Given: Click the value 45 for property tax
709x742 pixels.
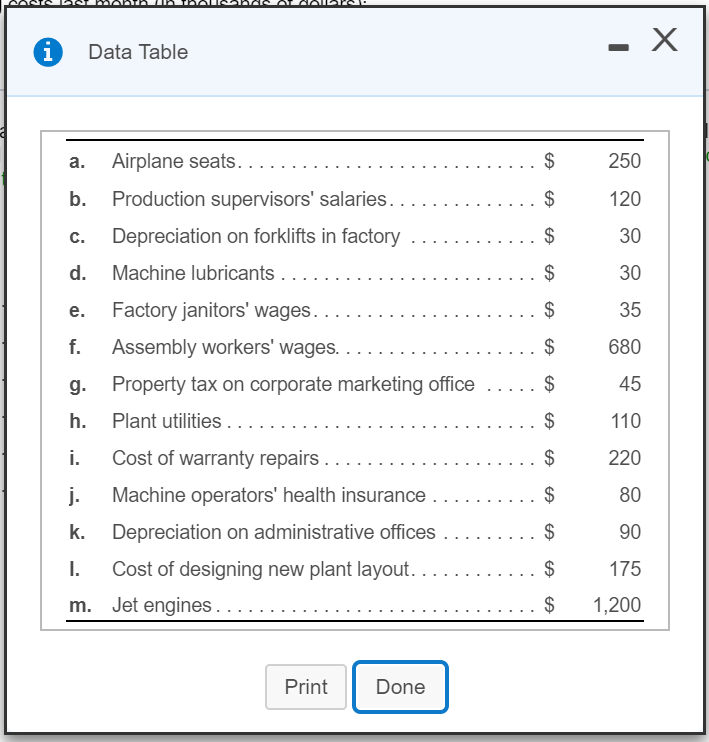Looking at the screenshot, I should (x=630, y=384).
